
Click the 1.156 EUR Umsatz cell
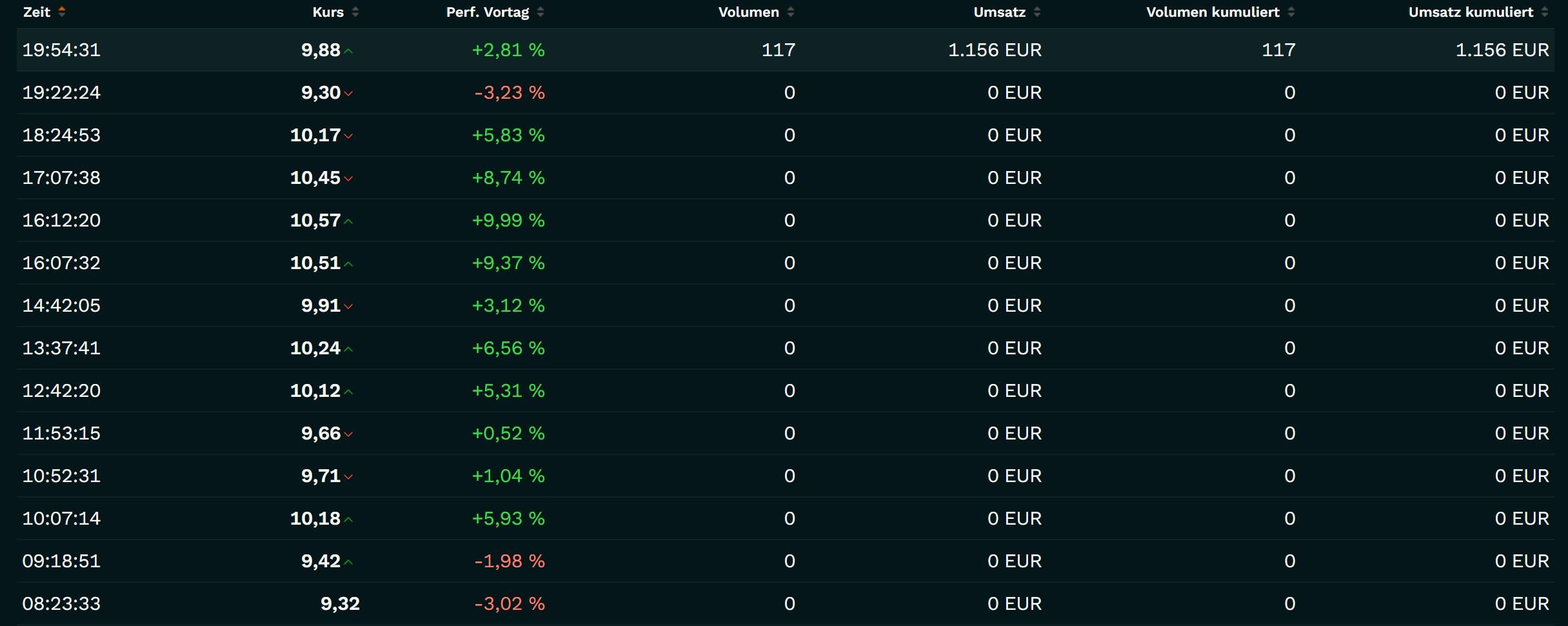coord(995,50)
